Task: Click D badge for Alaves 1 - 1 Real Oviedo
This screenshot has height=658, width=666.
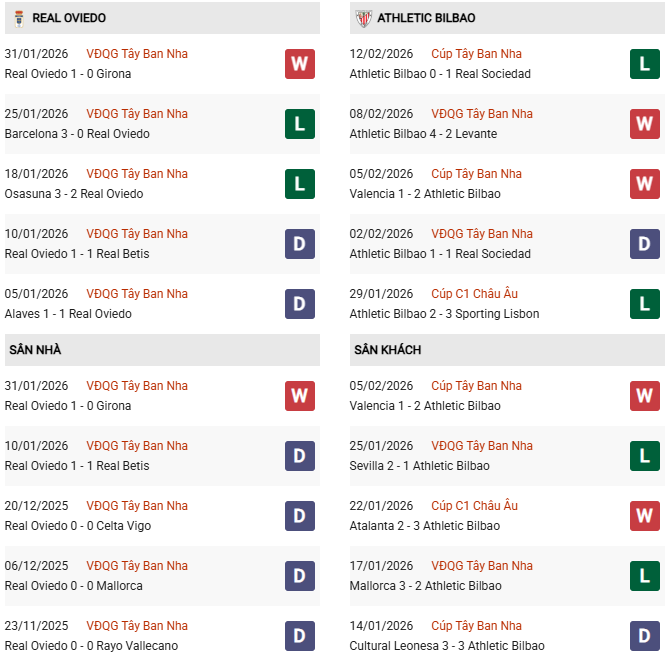Action: pos(299,304)
